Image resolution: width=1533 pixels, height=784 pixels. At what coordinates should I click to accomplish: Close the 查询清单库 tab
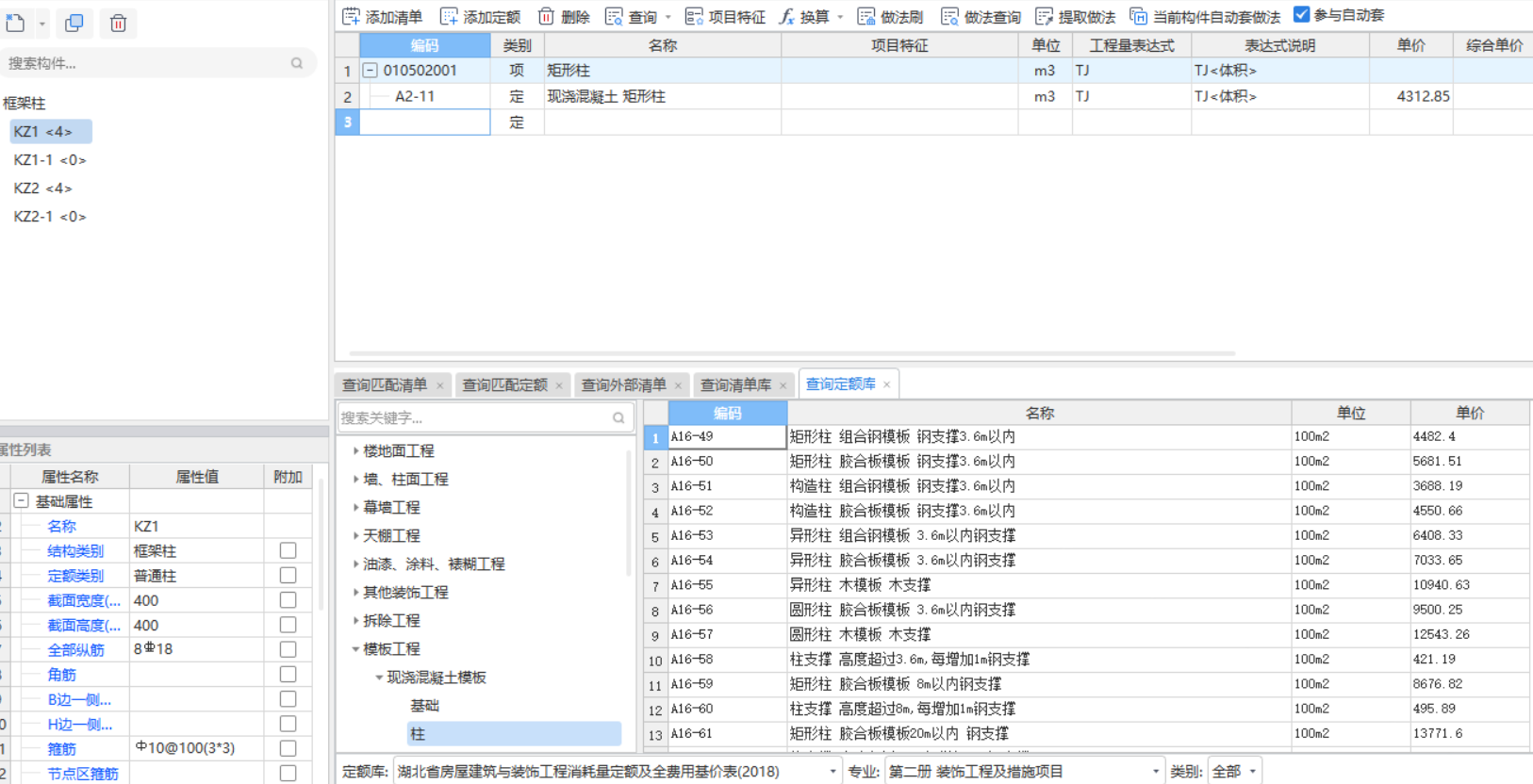[783, 385]
